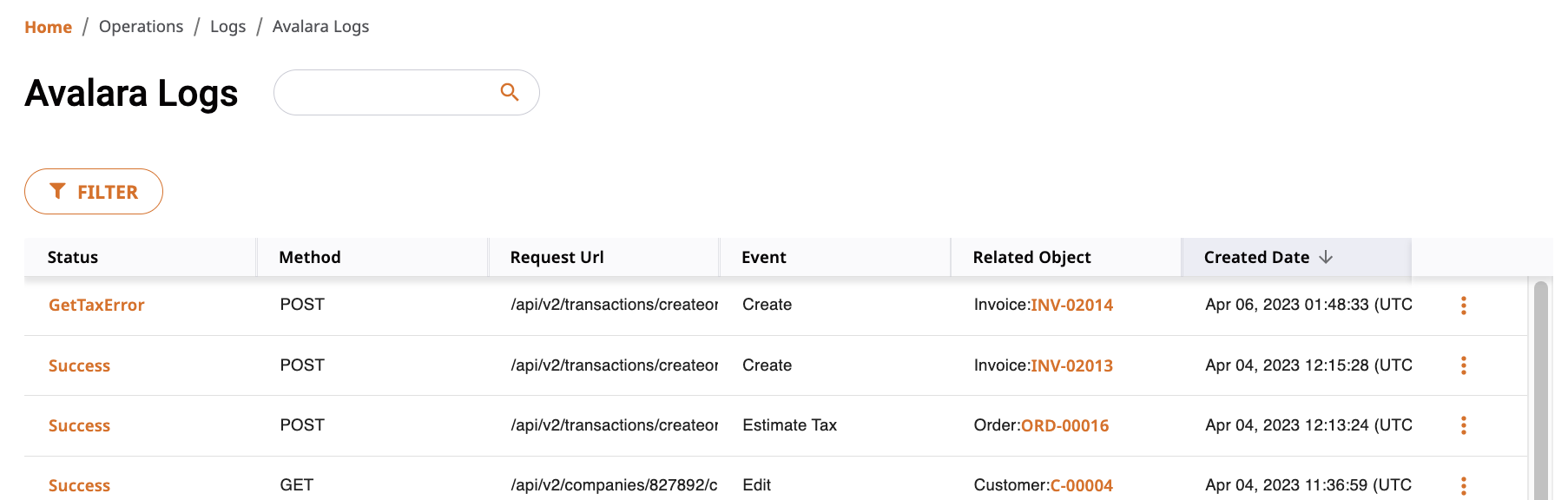The height and width of the screenshot is (500, 1568).
Task: Select date Apr 04, 2023 12:15:28
Action: (x=1308, y=365)
